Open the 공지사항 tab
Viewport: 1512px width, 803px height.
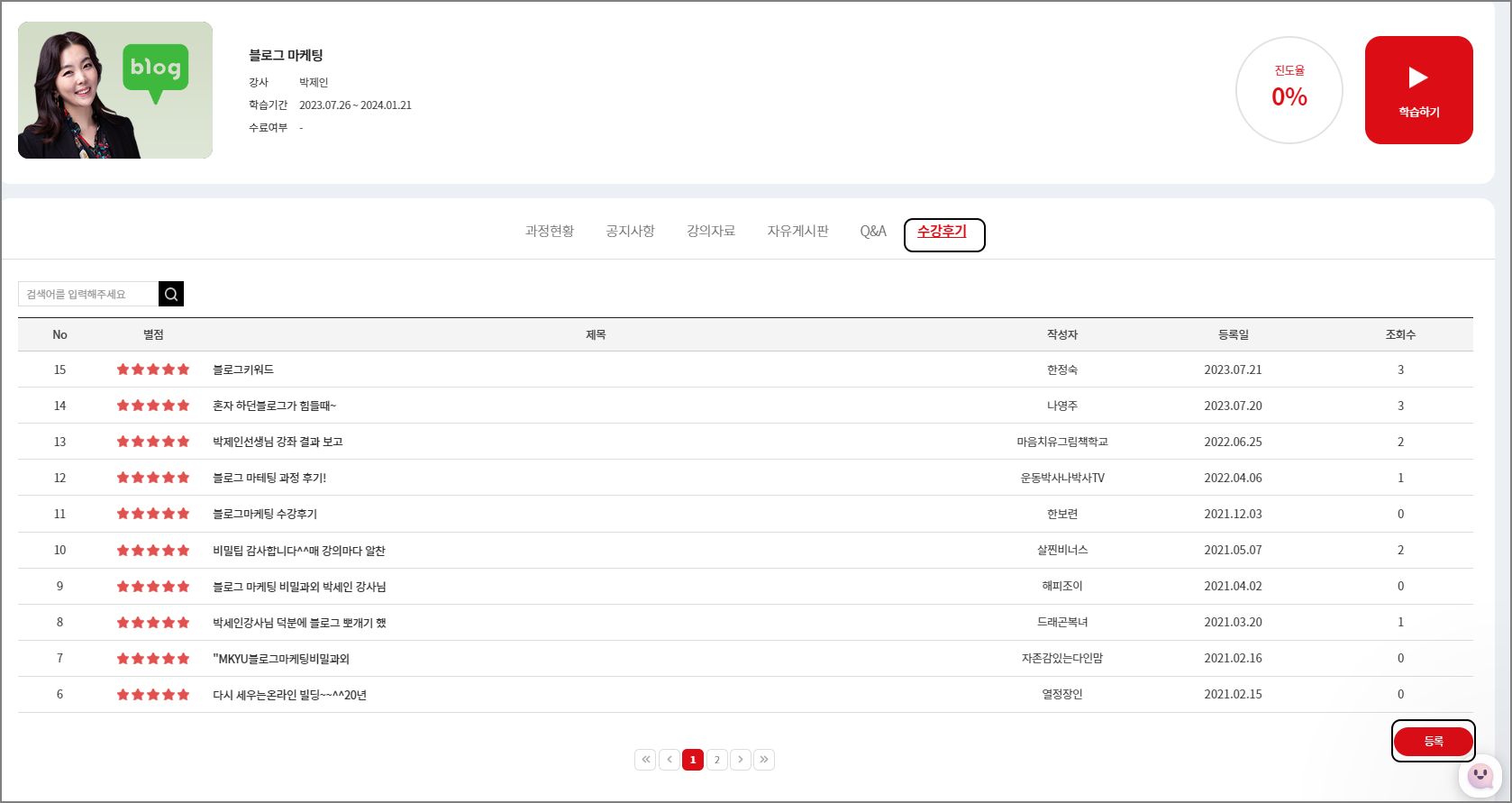tap(630, 232)
